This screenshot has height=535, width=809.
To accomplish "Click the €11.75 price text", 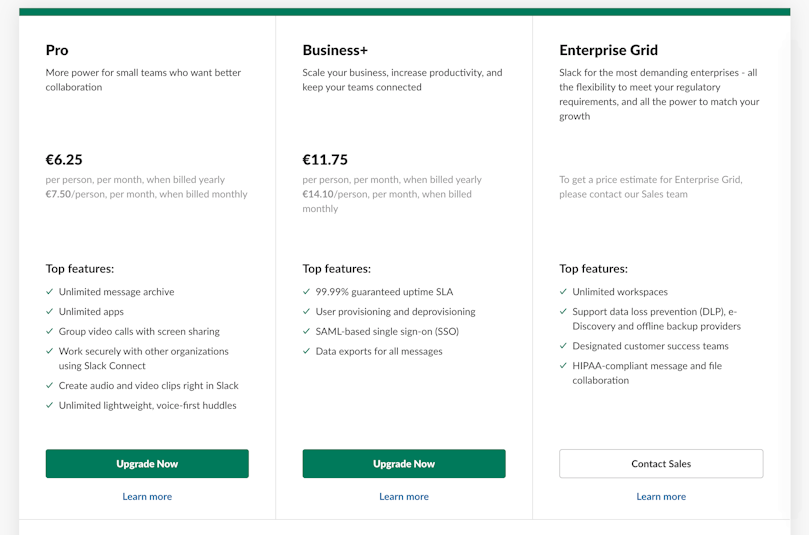I will click(325, 159).
